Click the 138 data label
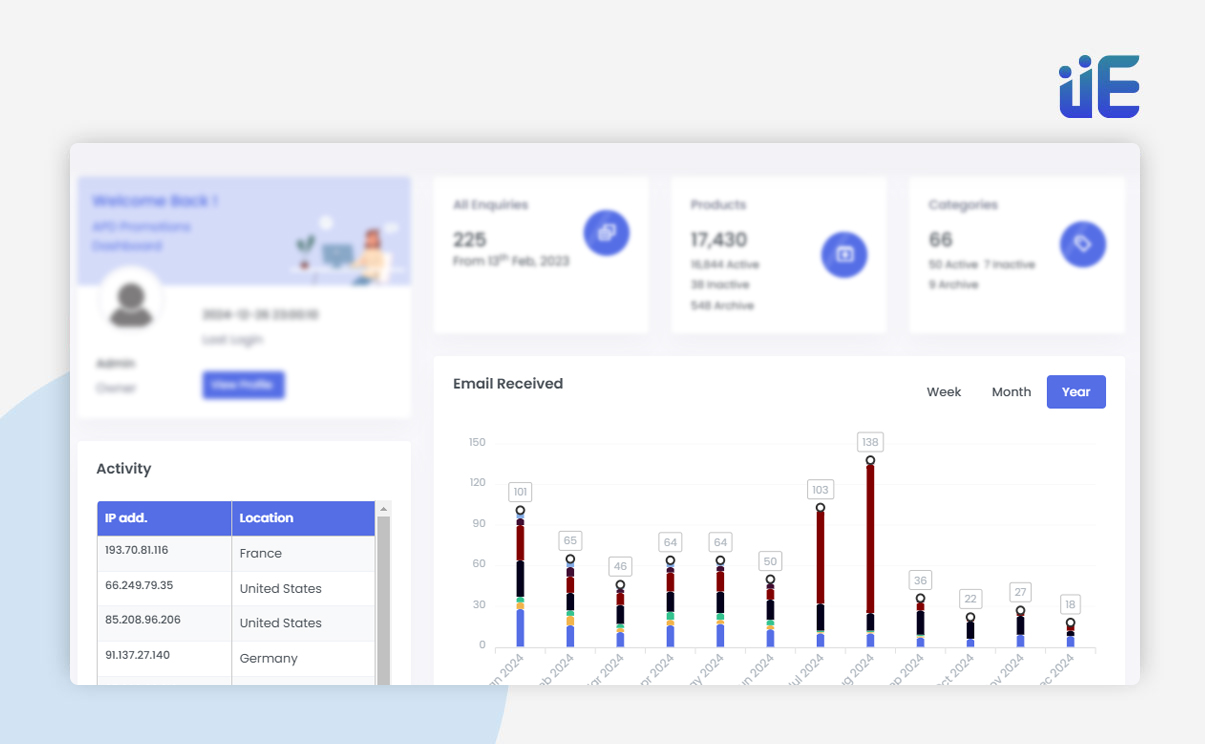The image size is (1205, 744). point(870,442)
